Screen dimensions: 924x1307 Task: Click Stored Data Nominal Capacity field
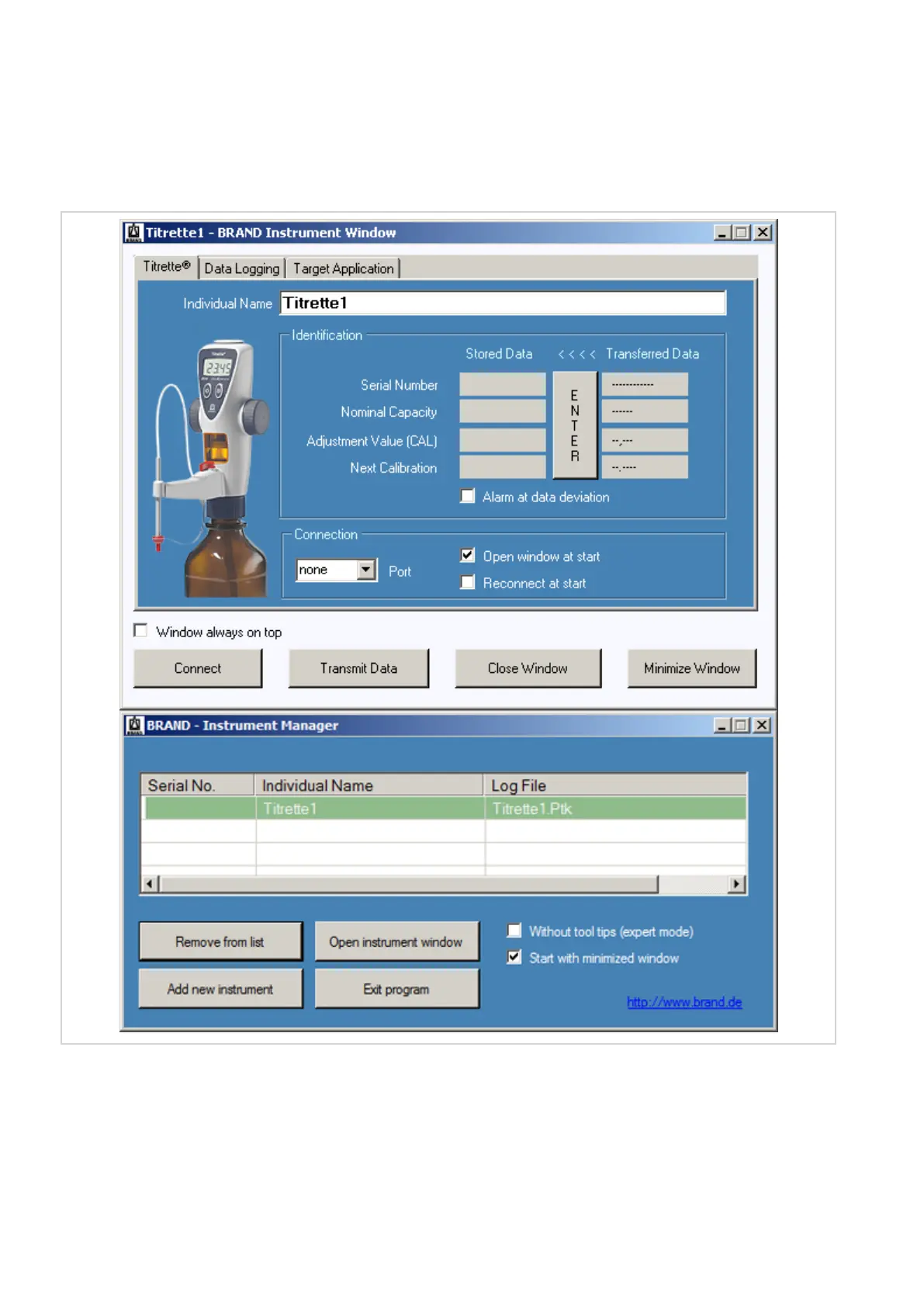click(503, 411)
